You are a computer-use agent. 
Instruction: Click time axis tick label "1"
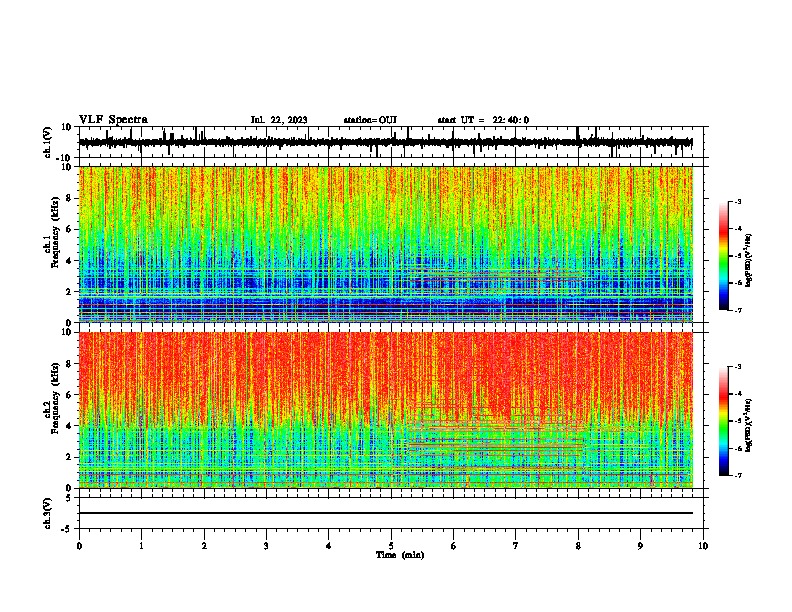[x=141, y=546]
